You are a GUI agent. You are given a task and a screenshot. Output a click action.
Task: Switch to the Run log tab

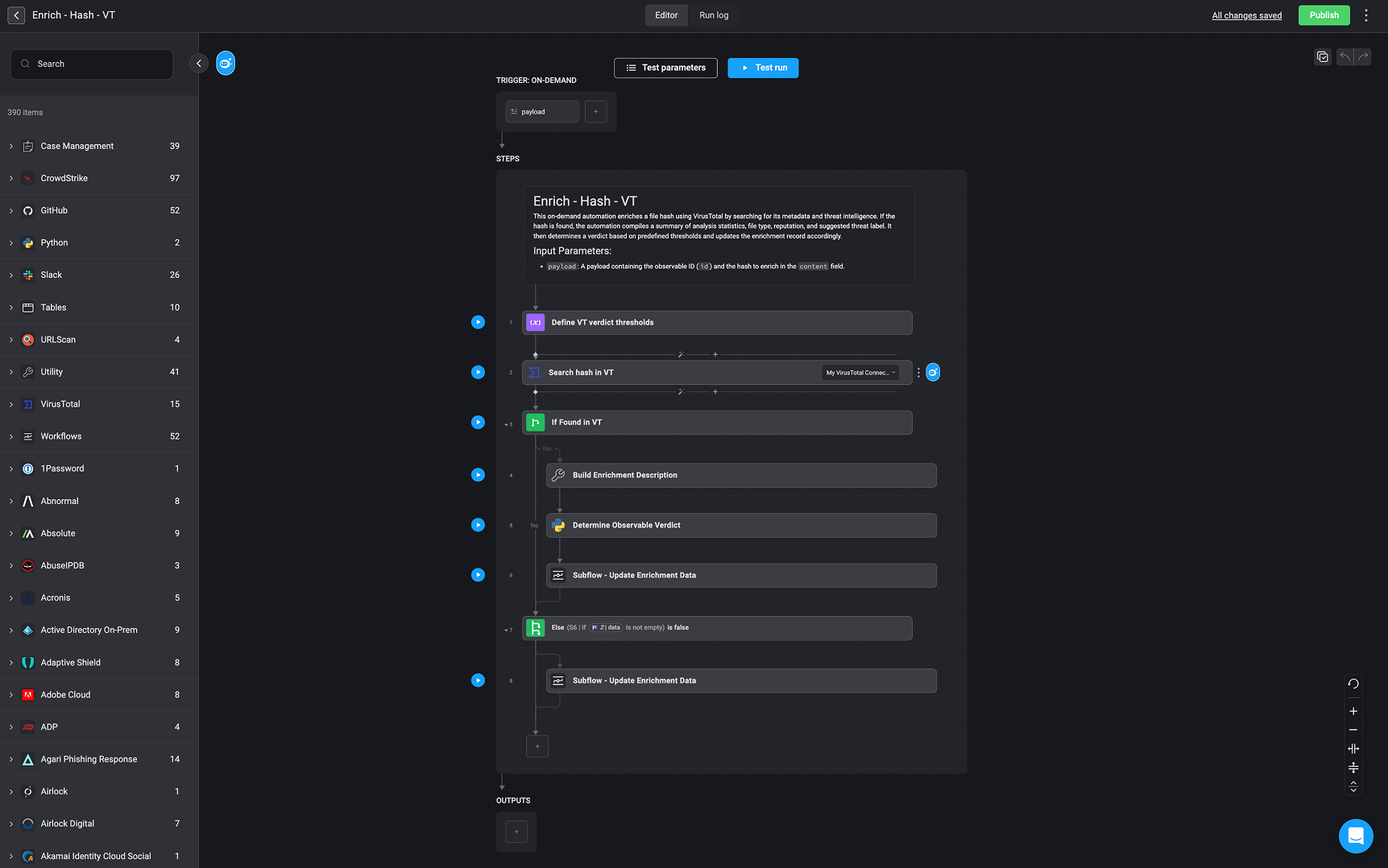click(714, 15)
